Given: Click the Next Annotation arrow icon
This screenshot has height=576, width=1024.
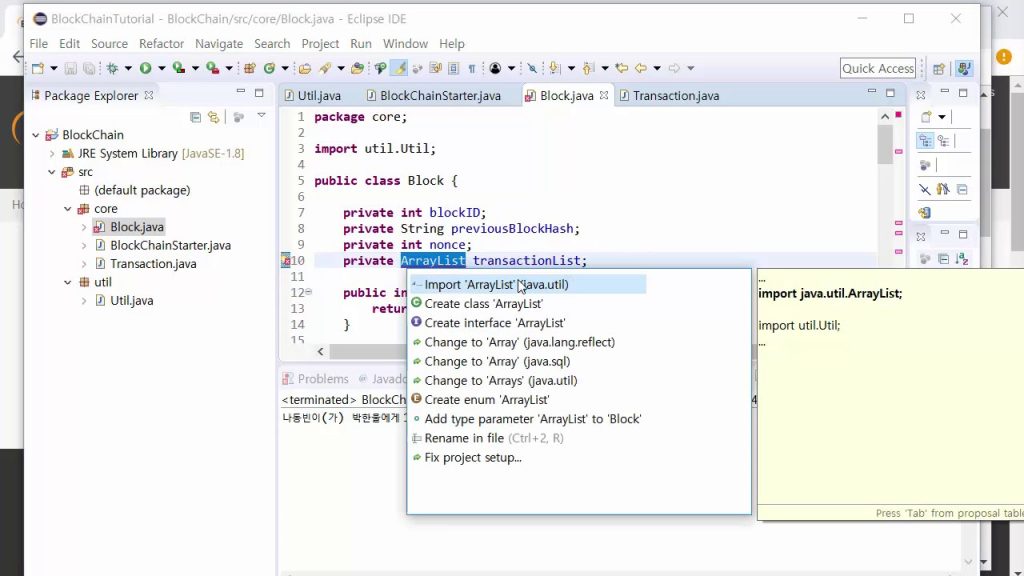Looking at the screenshot, I should (554, 68).
